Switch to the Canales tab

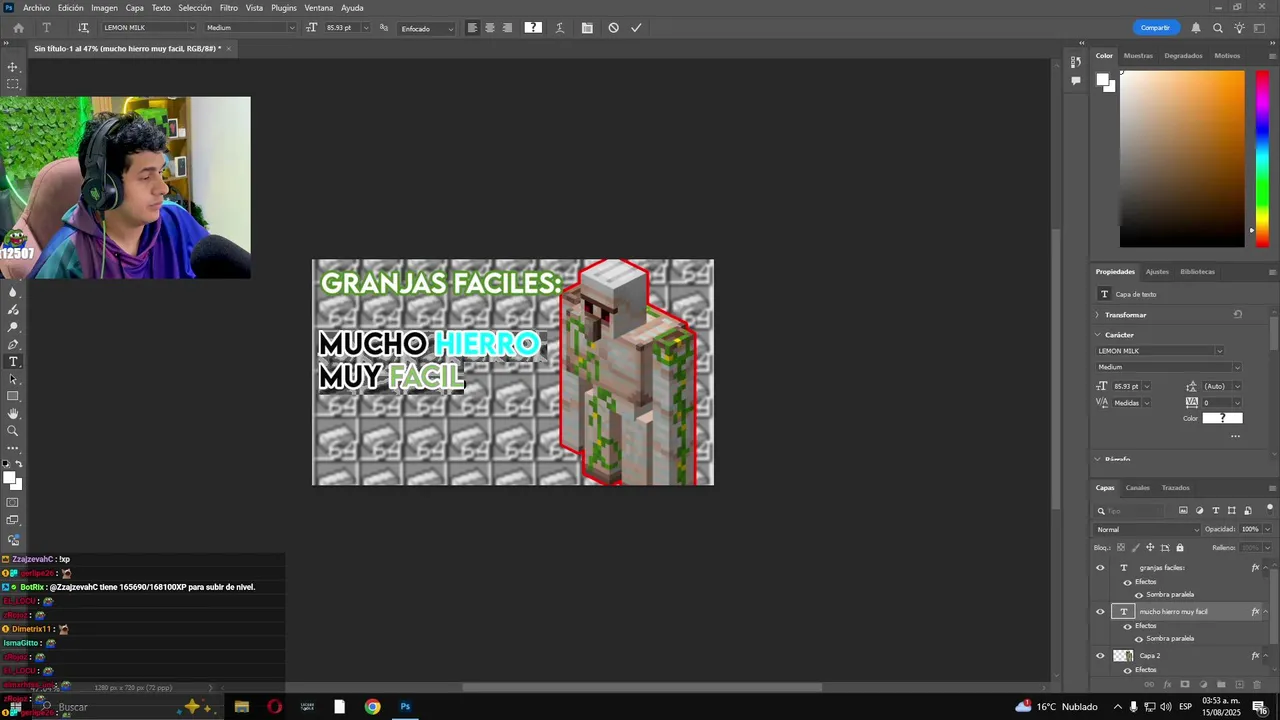1138,488
